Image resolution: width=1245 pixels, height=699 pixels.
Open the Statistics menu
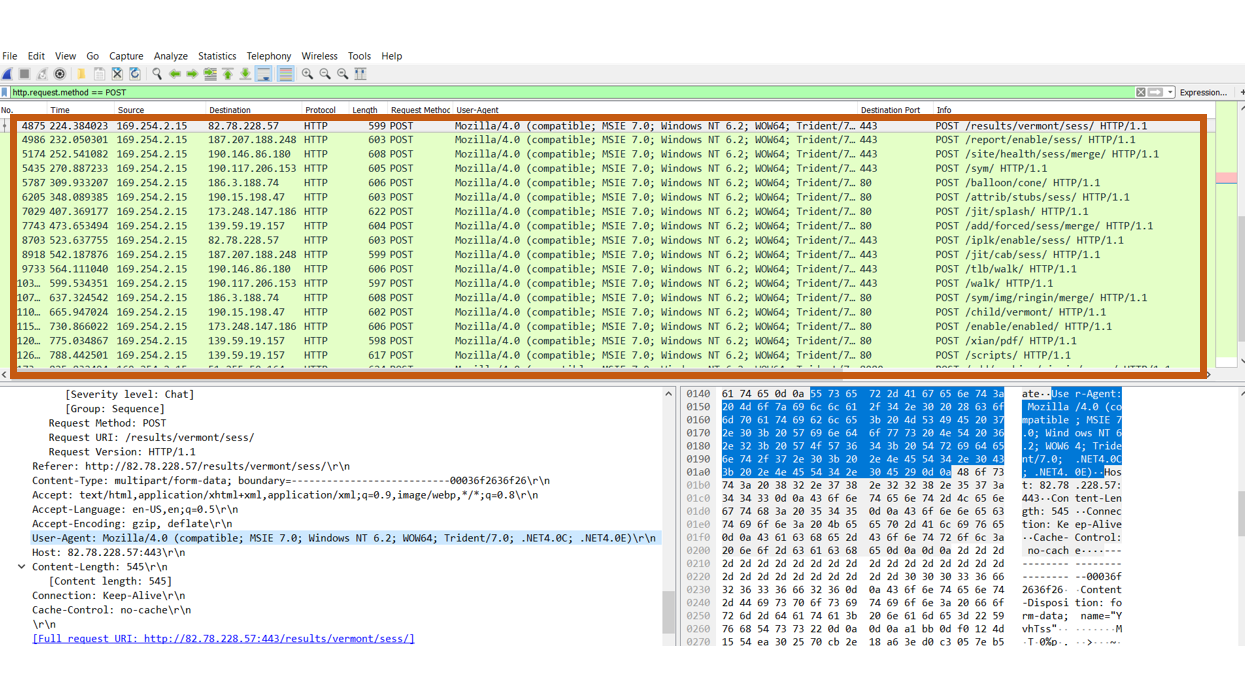217,56
